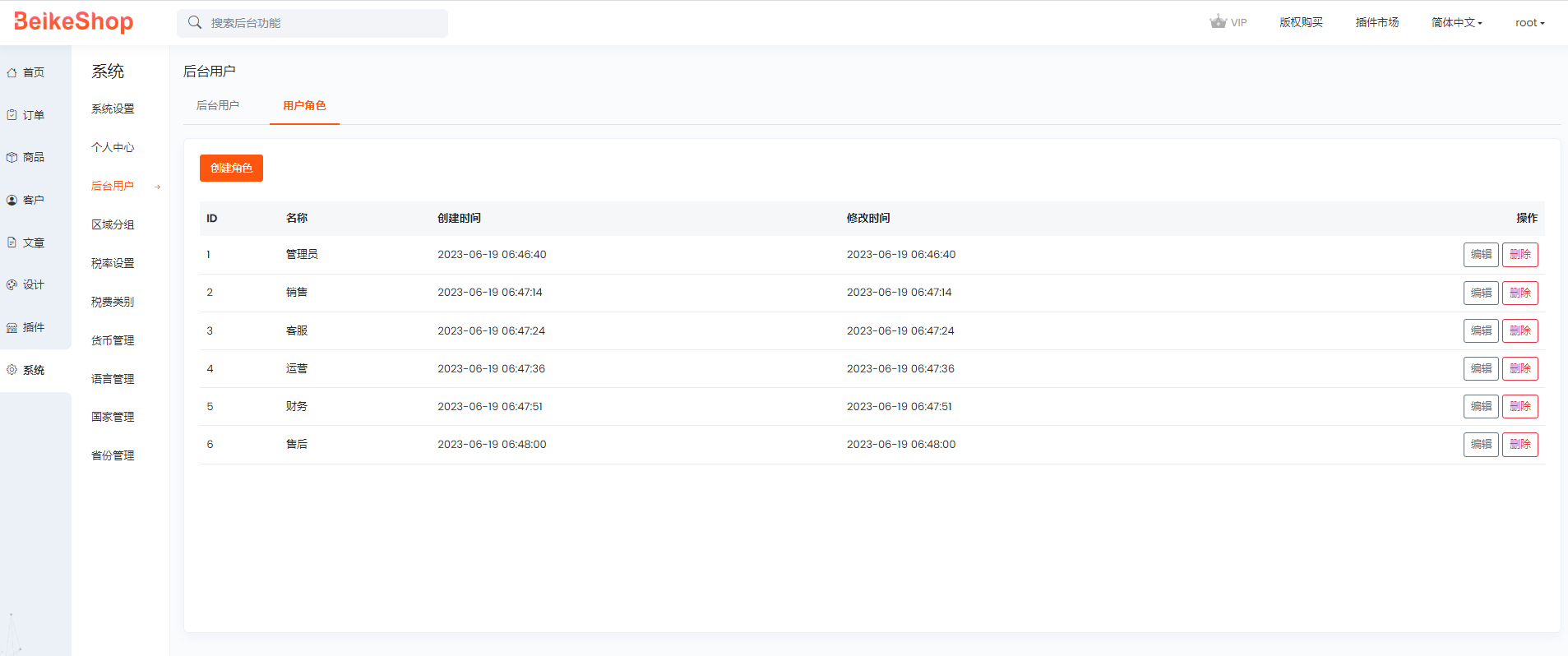
Task: Select the 用户角色 tab
Action: (304, 106)
